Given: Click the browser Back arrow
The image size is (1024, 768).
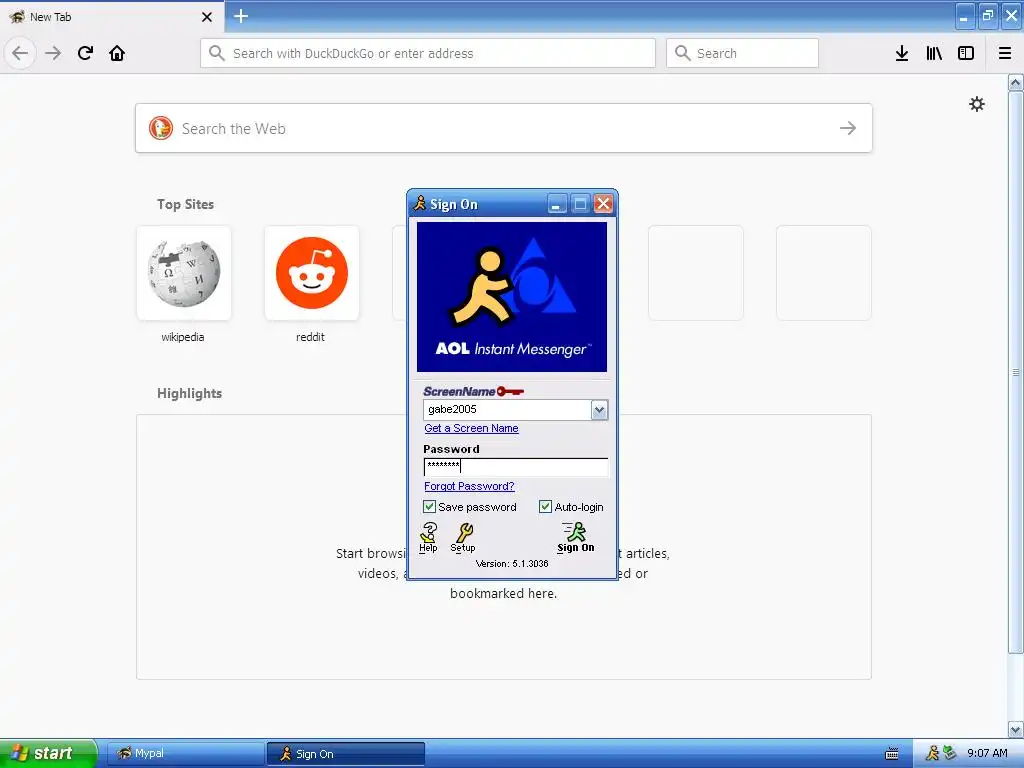Looking at the screenshot, I should [20, 53].
